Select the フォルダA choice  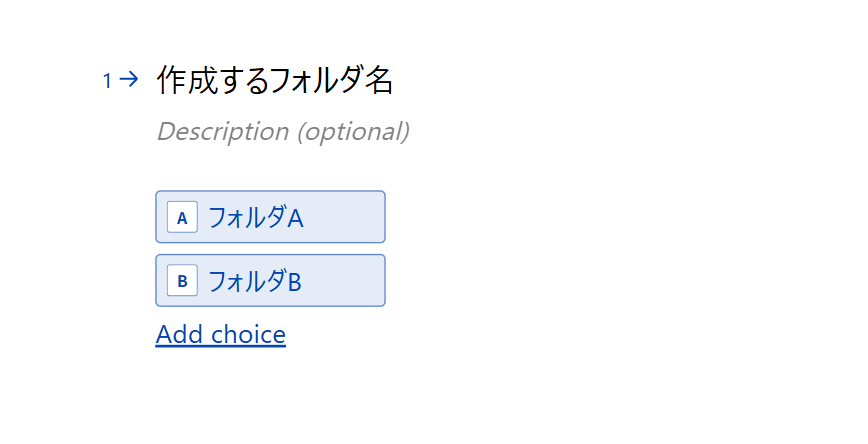270,217
